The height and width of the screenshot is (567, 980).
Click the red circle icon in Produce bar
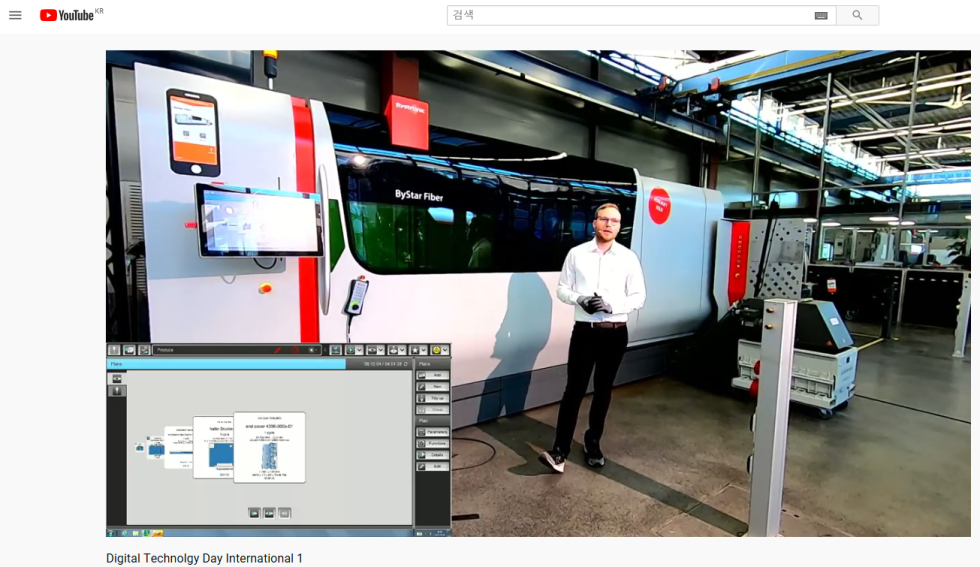295,350
